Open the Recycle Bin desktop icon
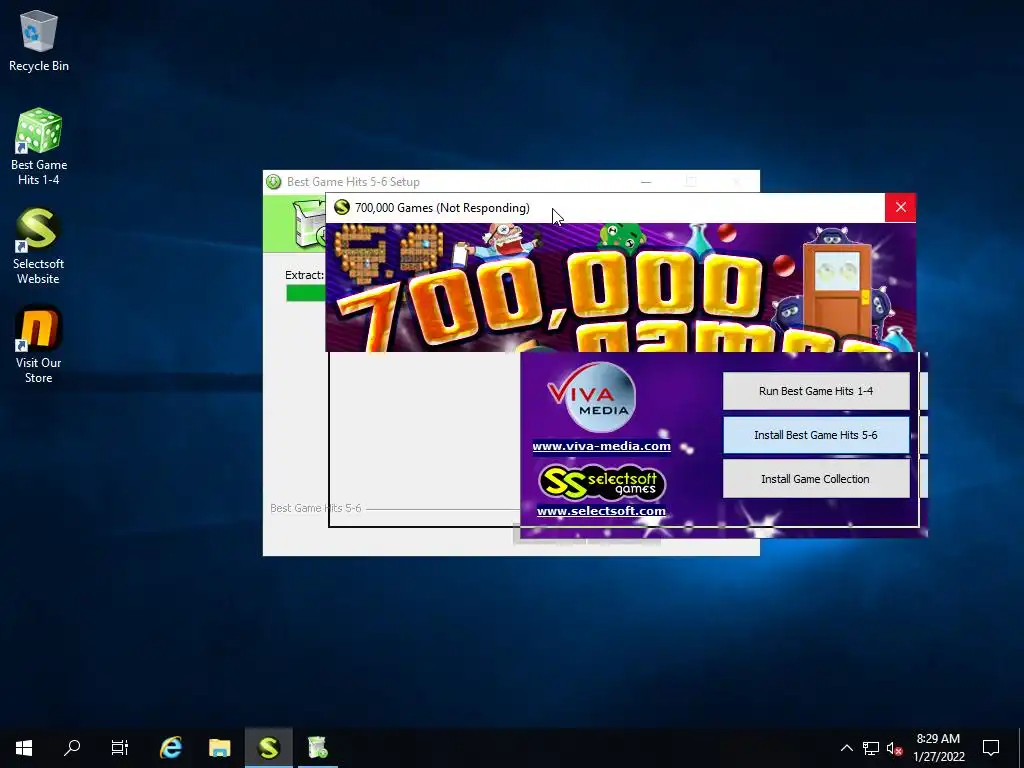Screen dimensions: 1024x768 click(x=39, y=41)
